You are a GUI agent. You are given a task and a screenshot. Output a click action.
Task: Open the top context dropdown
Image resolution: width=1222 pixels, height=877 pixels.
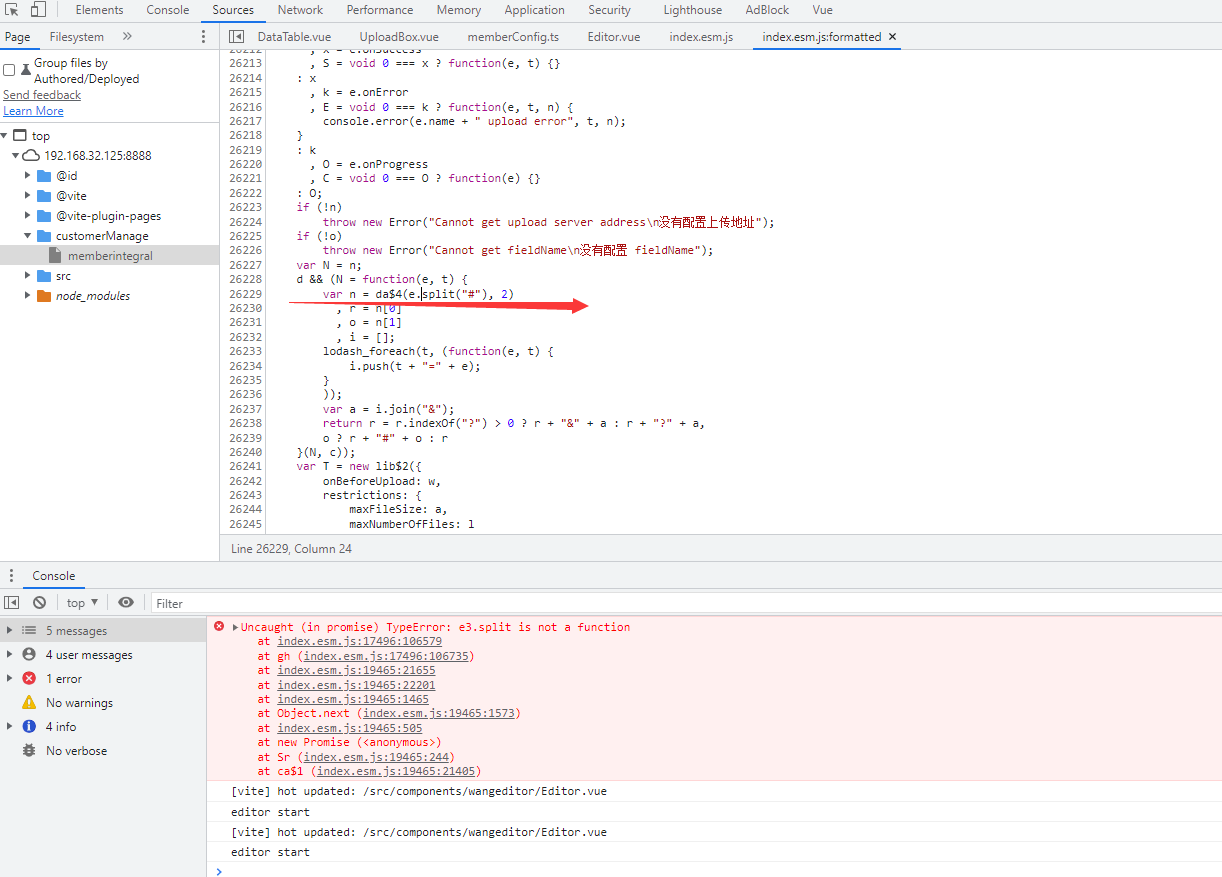[82, 603]
